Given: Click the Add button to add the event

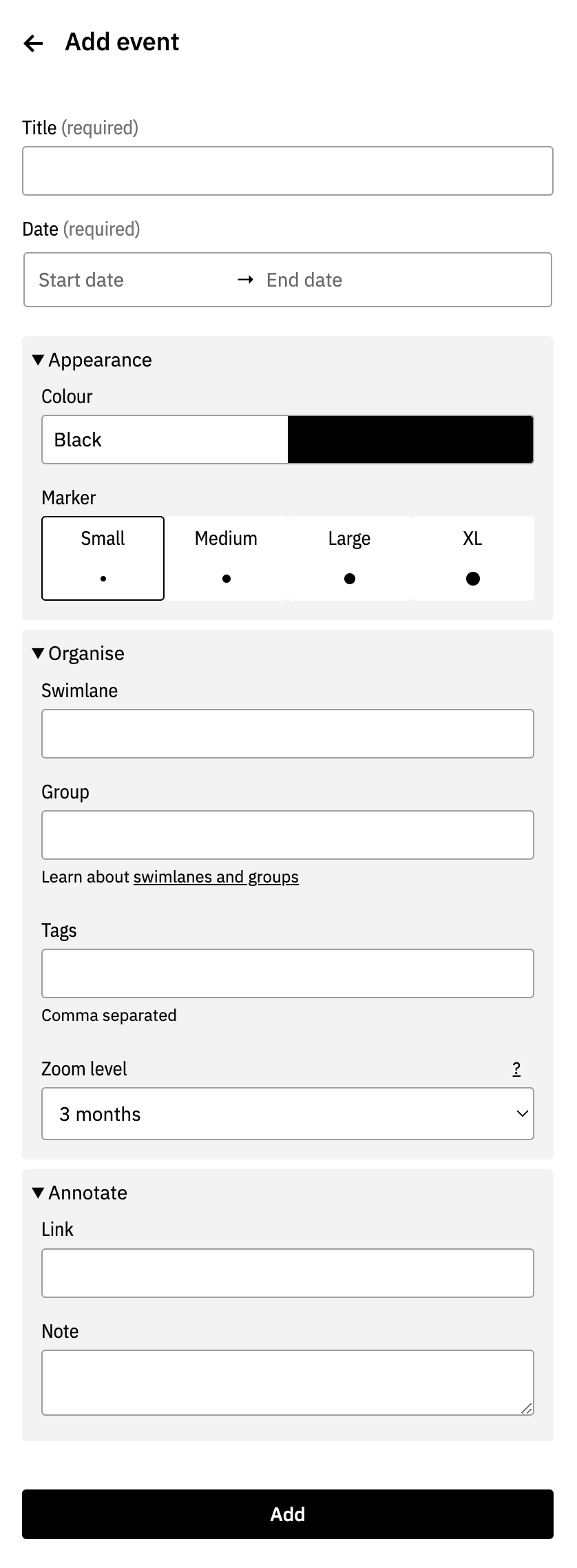Looking at the screenshot, I should [x=288, y=1514].
